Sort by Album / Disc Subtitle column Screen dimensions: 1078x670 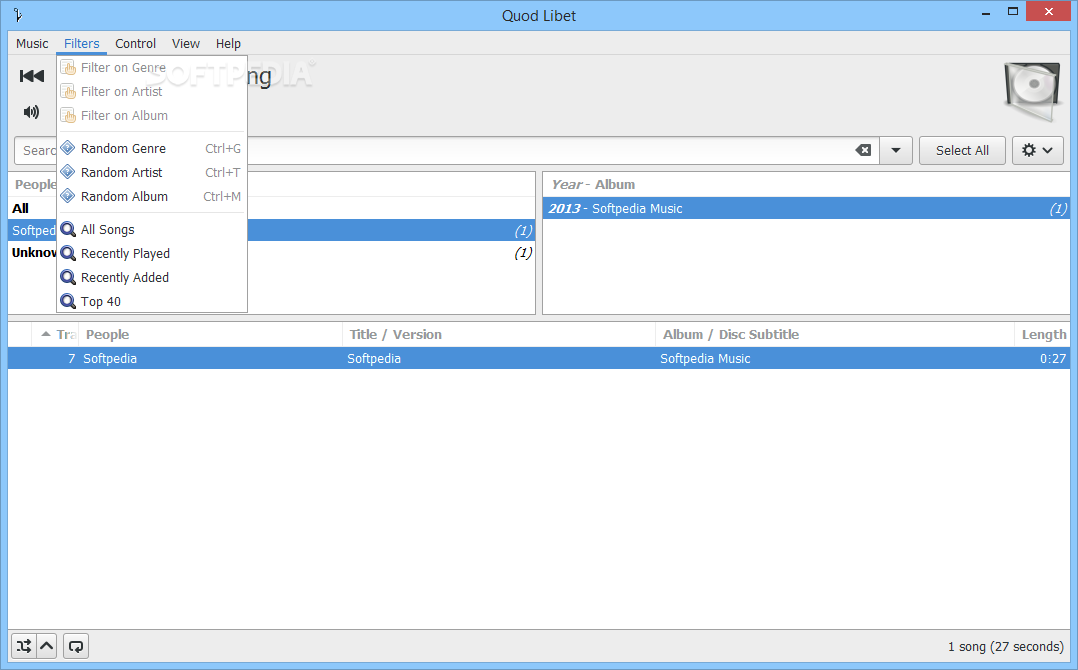(x=835, y=335)
